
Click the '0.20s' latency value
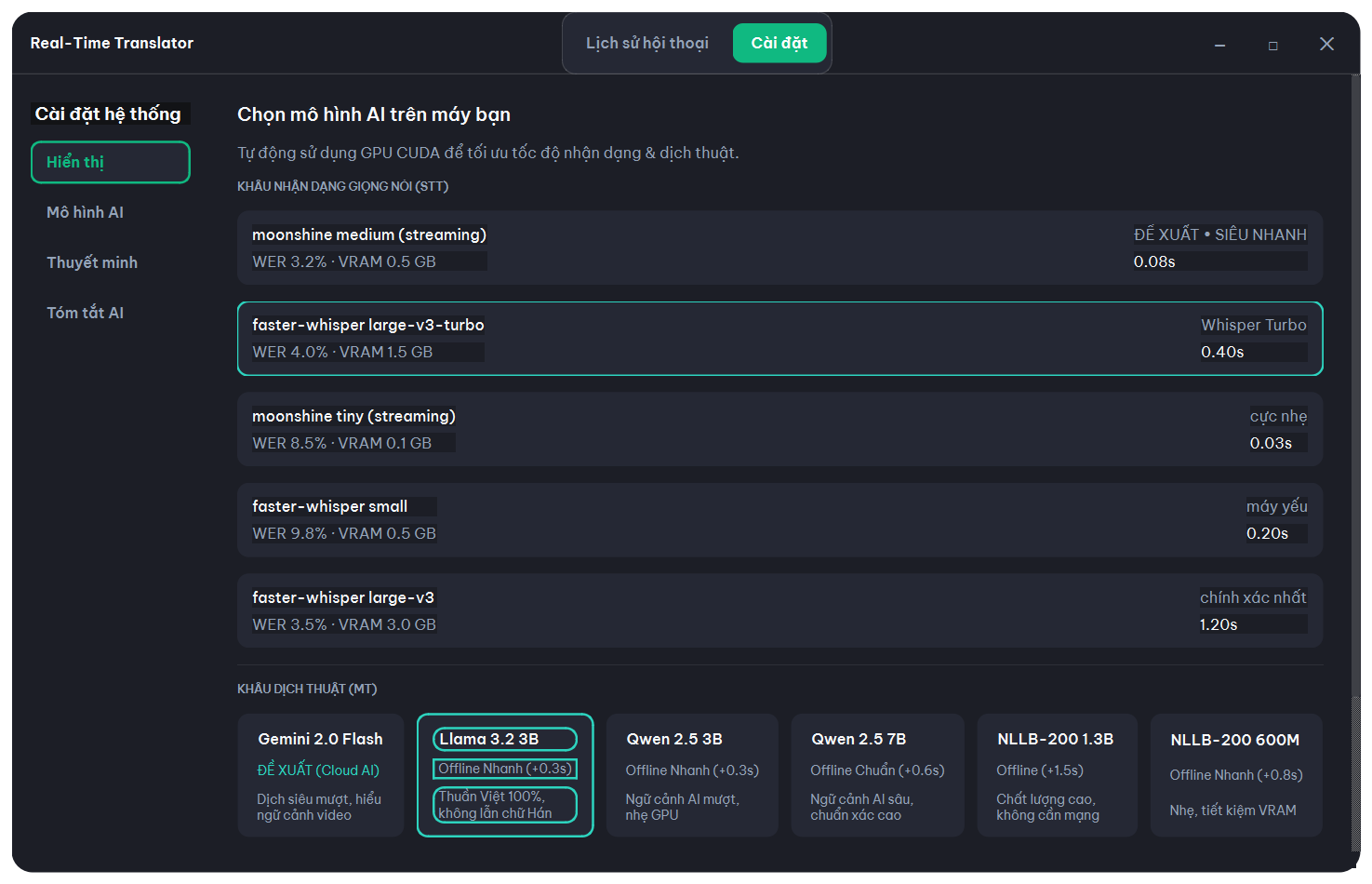[1267, 533]
